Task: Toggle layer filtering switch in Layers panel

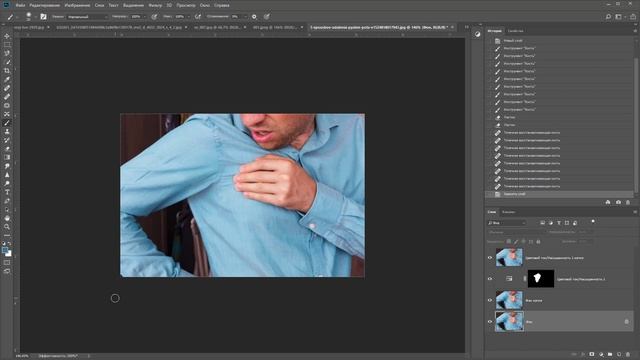Action: [593, 222]
